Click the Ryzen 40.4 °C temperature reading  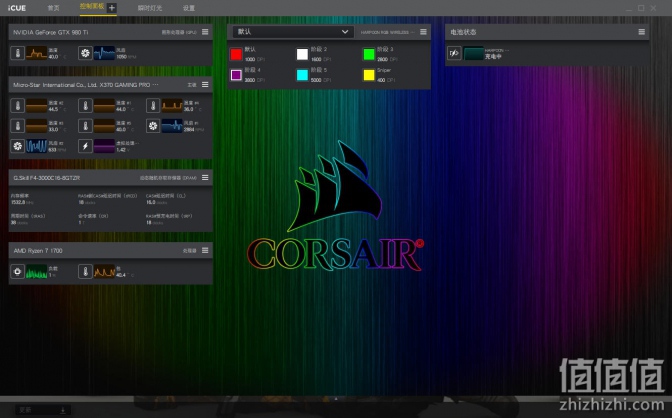coord(121,274)
